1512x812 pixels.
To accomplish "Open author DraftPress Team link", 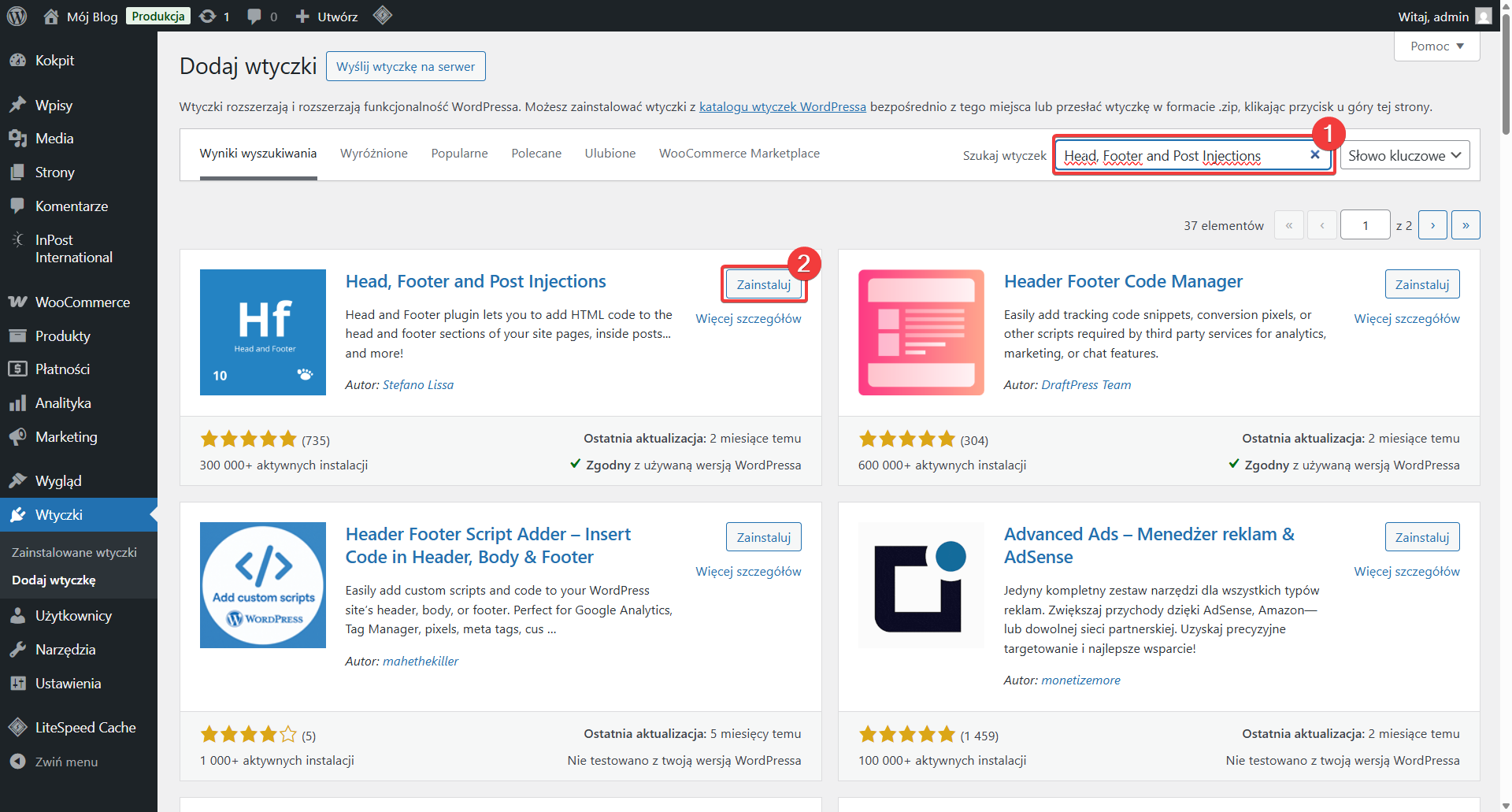I will point(1086,385).
